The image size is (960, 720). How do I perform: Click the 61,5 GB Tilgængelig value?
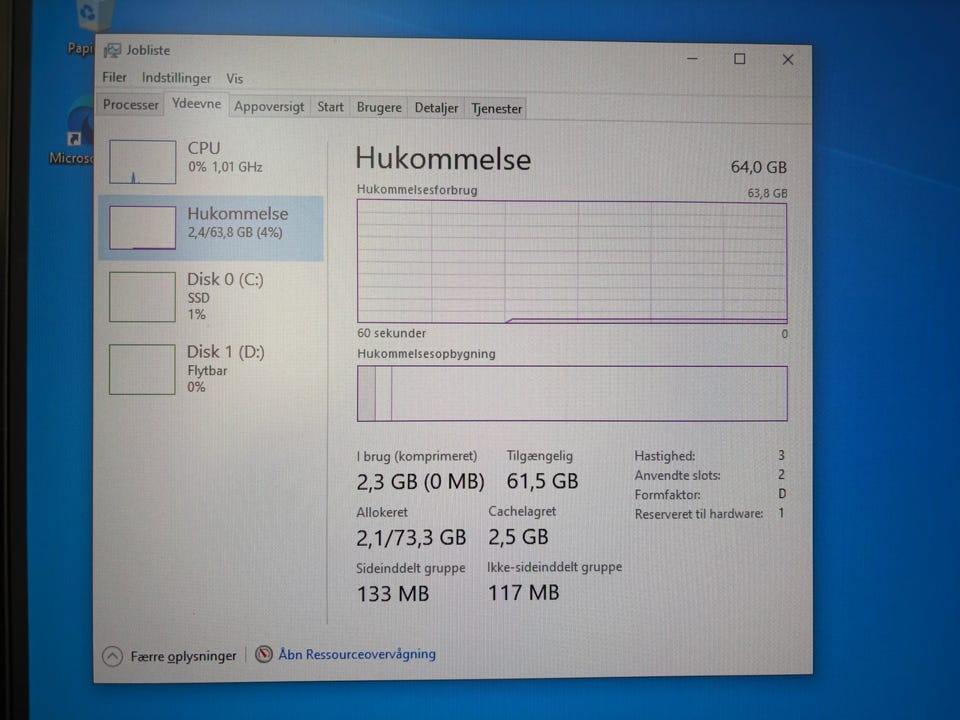542,481
